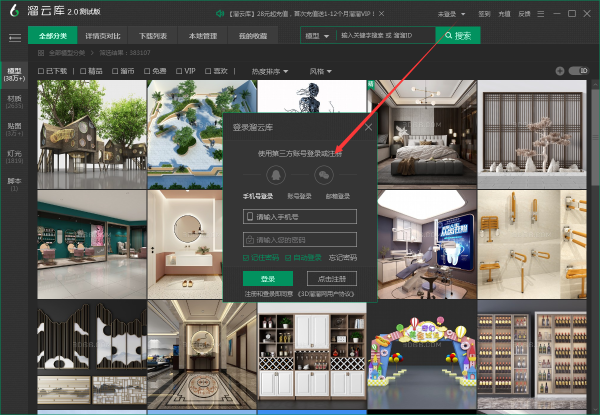The image size is (600, 415).
Task: Select the 邮箱登录 login tab
Action: pos(336,197)
